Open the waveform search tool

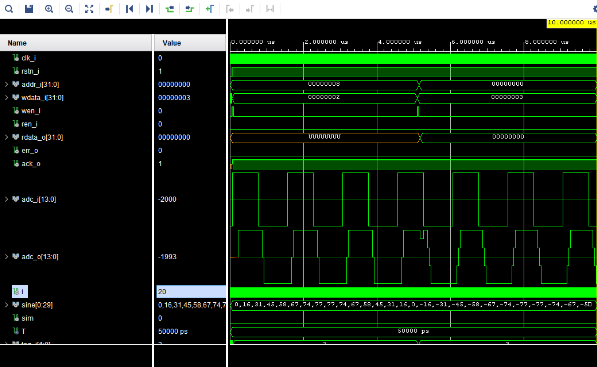pos(9,9)
